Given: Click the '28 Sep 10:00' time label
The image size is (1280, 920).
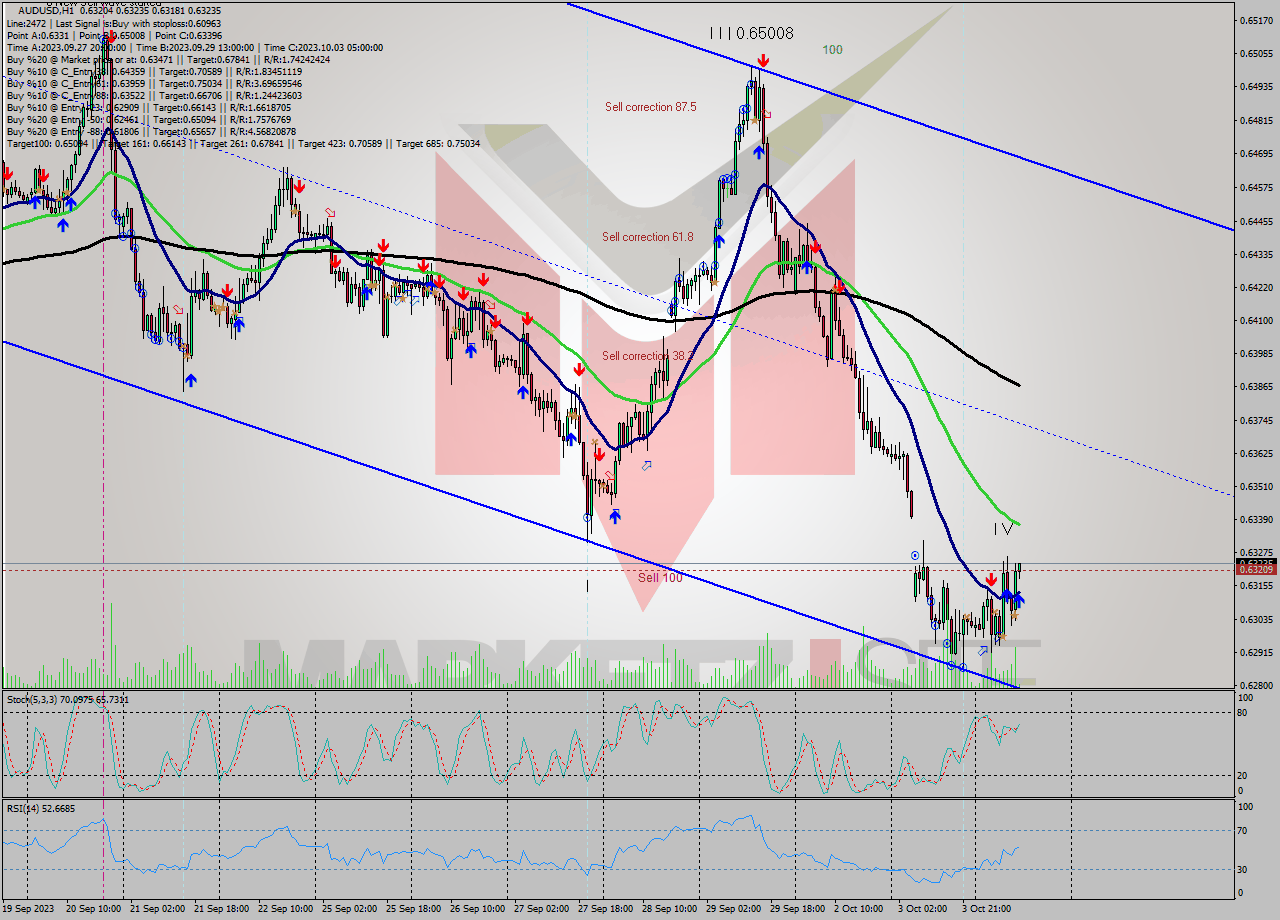Looking at the screenshot, I should (670, 908).
